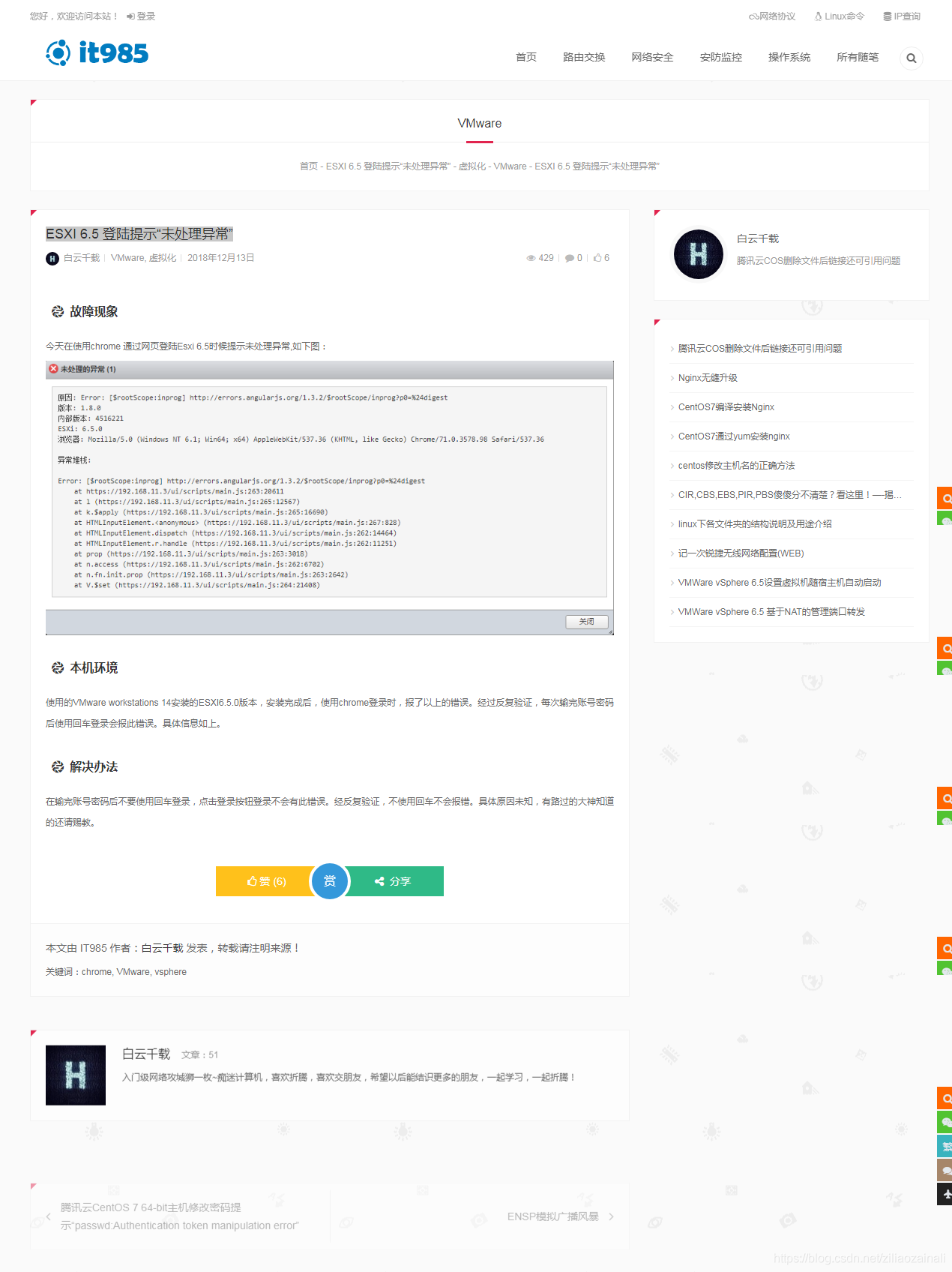Click the large author avatar in the bio box
952x1272 pixels.
coord(76,1075)
